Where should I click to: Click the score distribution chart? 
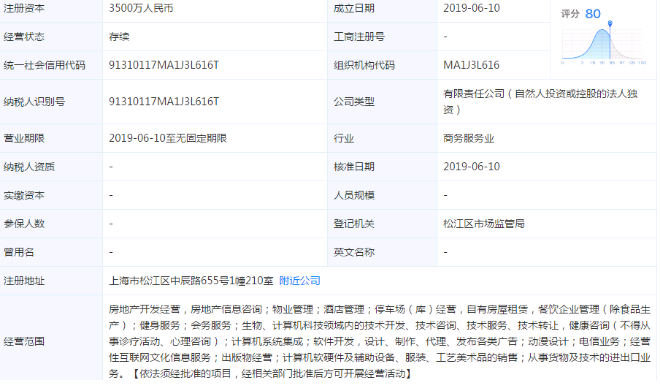pos(602,45)
